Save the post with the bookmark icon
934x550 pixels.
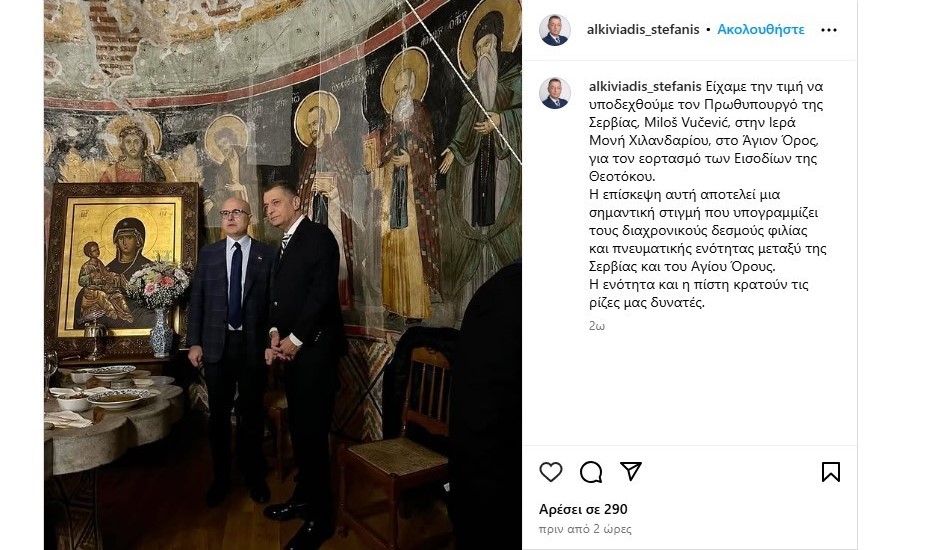[x=830, y=472]
